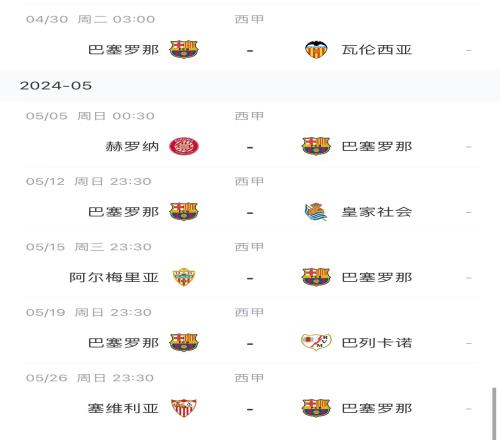The image size is (500, 440).
Task: Click Barcelona crest in 04/30 home match
Action: [x=184, y=50]
